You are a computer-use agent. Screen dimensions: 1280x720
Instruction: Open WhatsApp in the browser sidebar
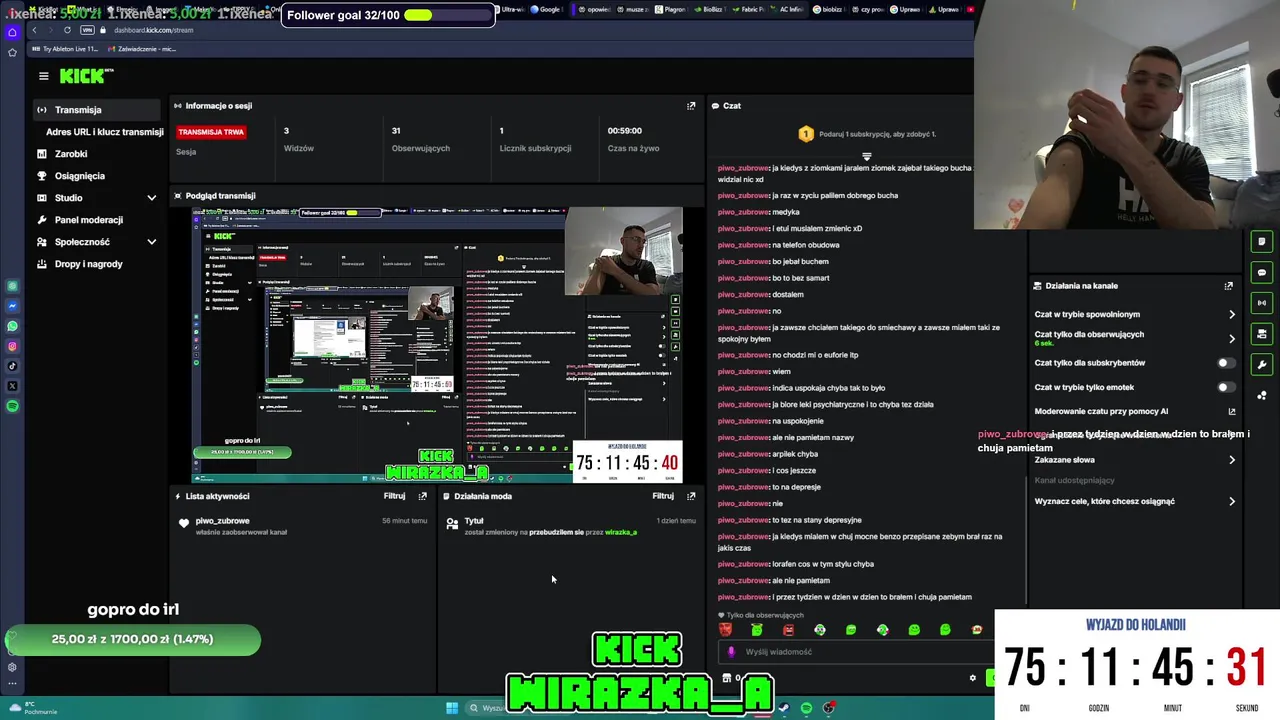click(12, 326)
